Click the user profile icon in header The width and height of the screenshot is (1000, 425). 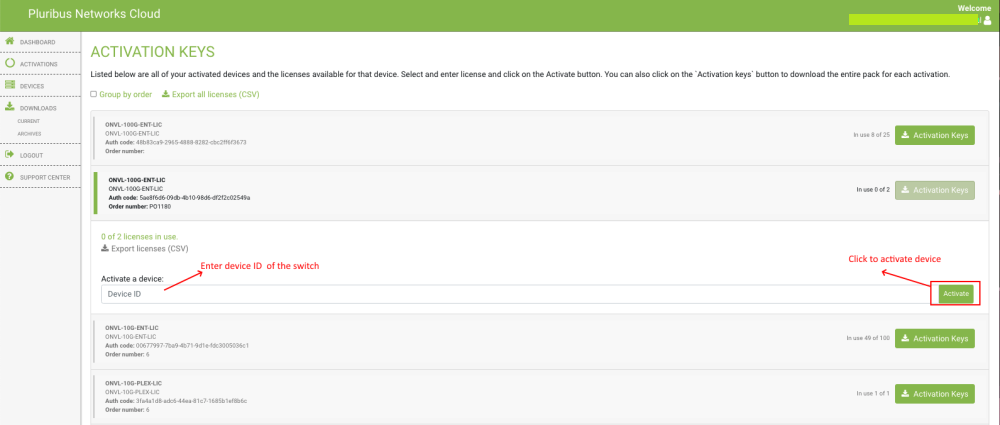coord(987,20)
